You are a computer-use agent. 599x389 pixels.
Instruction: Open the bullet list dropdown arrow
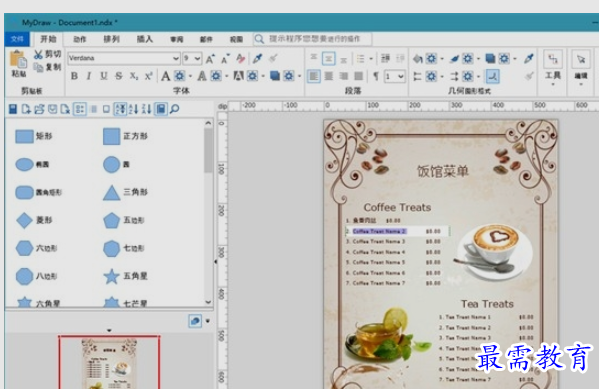(x=371, y=59)
